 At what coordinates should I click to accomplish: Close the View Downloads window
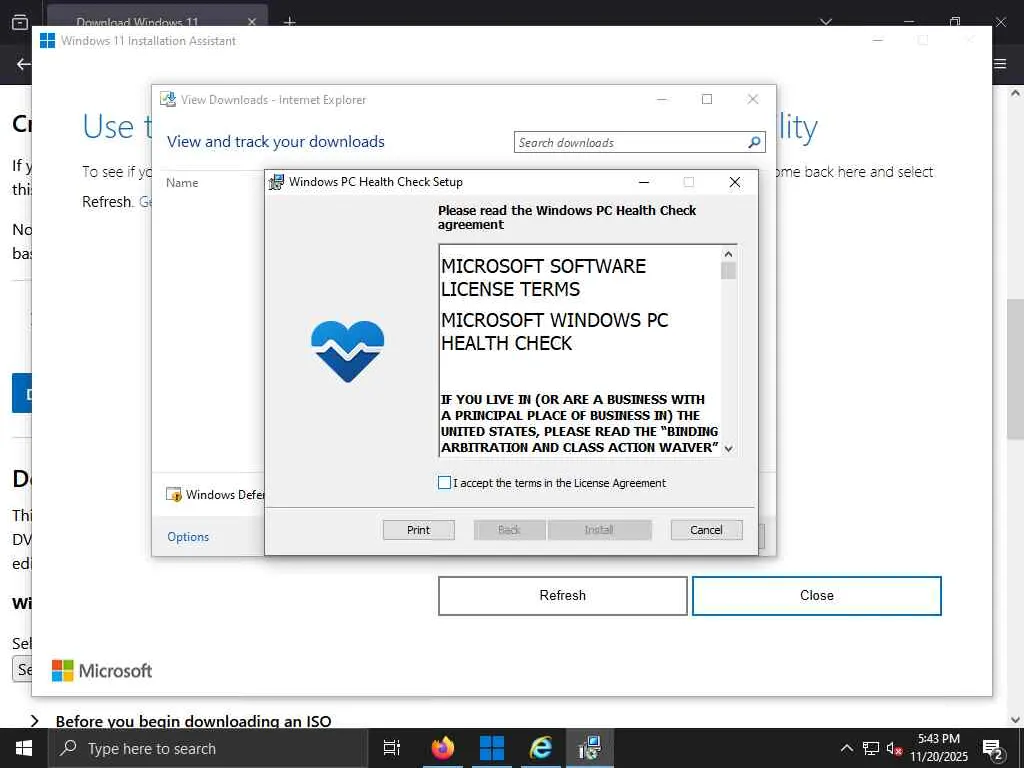tap(752, 99)
